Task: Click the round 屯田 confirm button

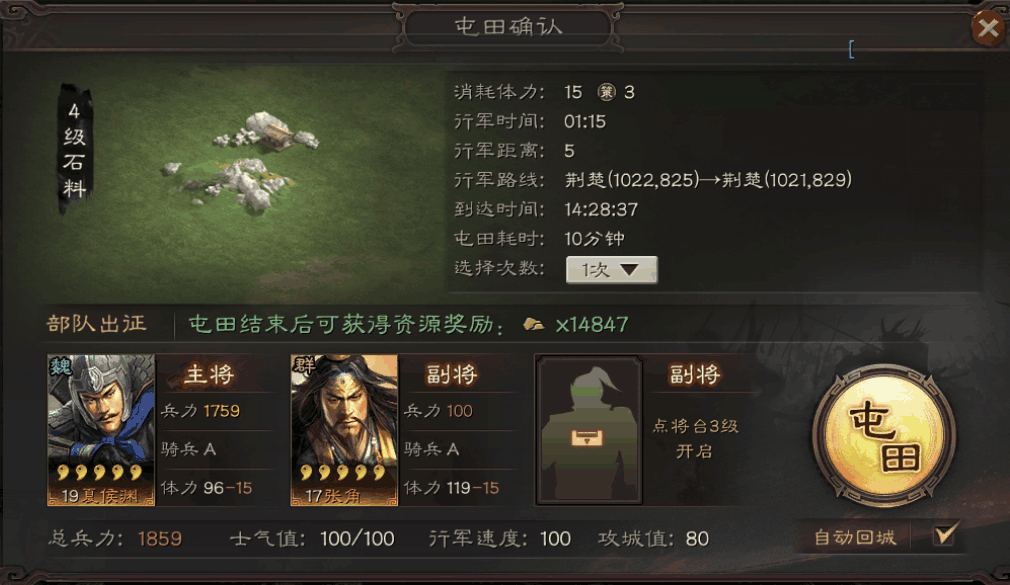Action: point(885,438)
